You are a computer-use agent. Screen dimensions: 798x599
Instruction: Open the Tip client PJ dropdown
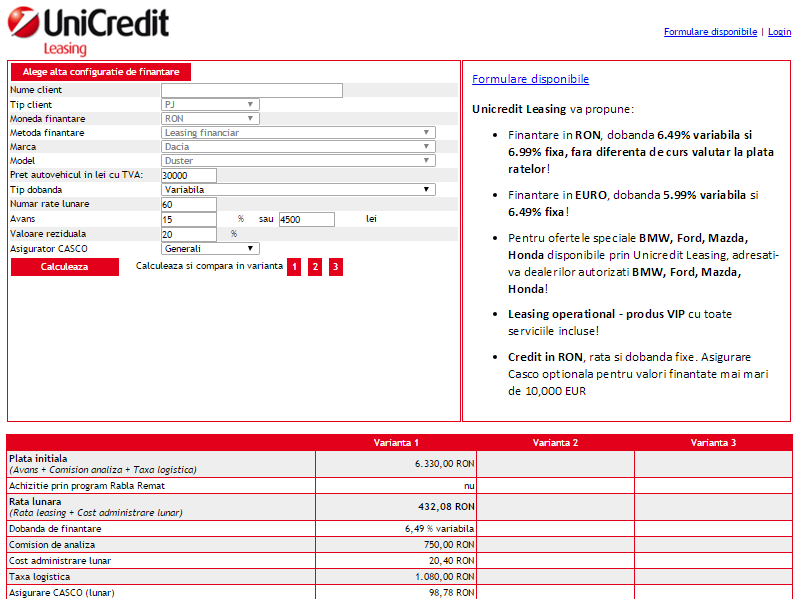point(210,104)
